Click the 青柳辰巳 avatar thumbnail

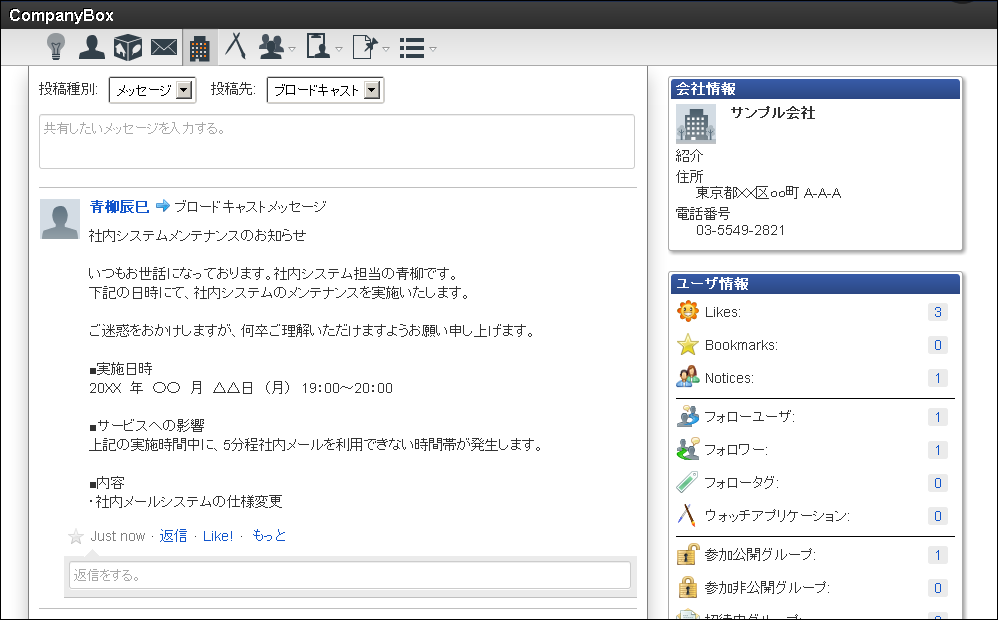coord(60,219)
